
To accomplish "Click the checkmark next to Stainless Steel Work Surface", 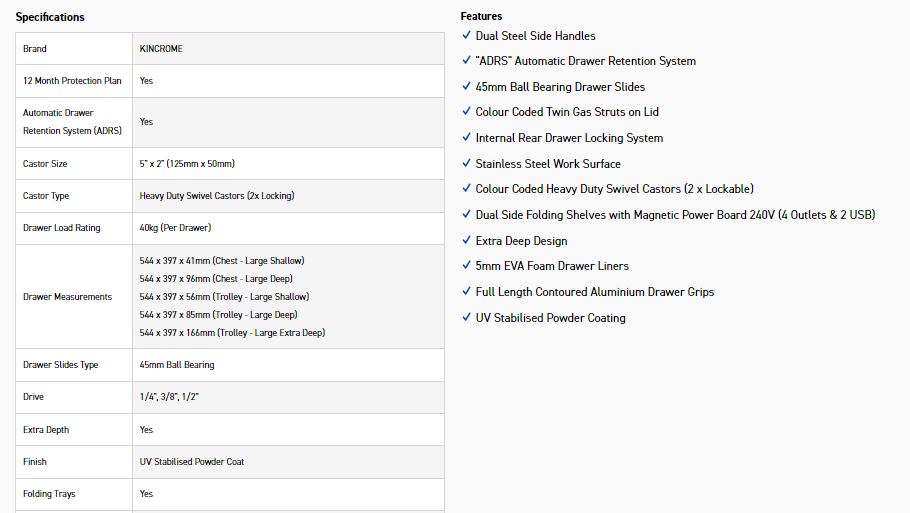I will tap(466, 163).
